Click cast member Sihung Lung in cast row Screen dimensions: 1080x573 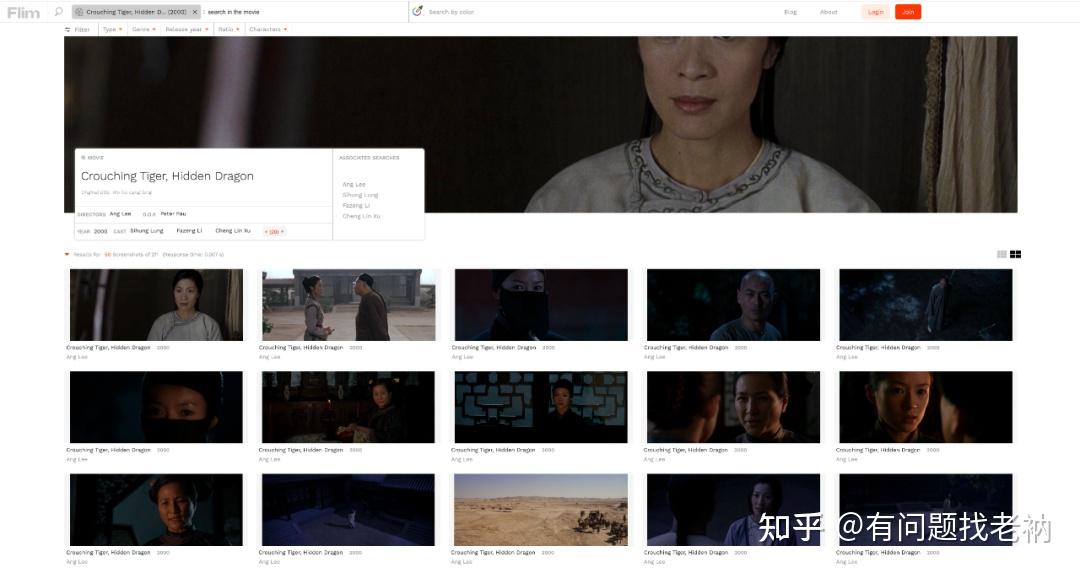(x=147, y=231)
